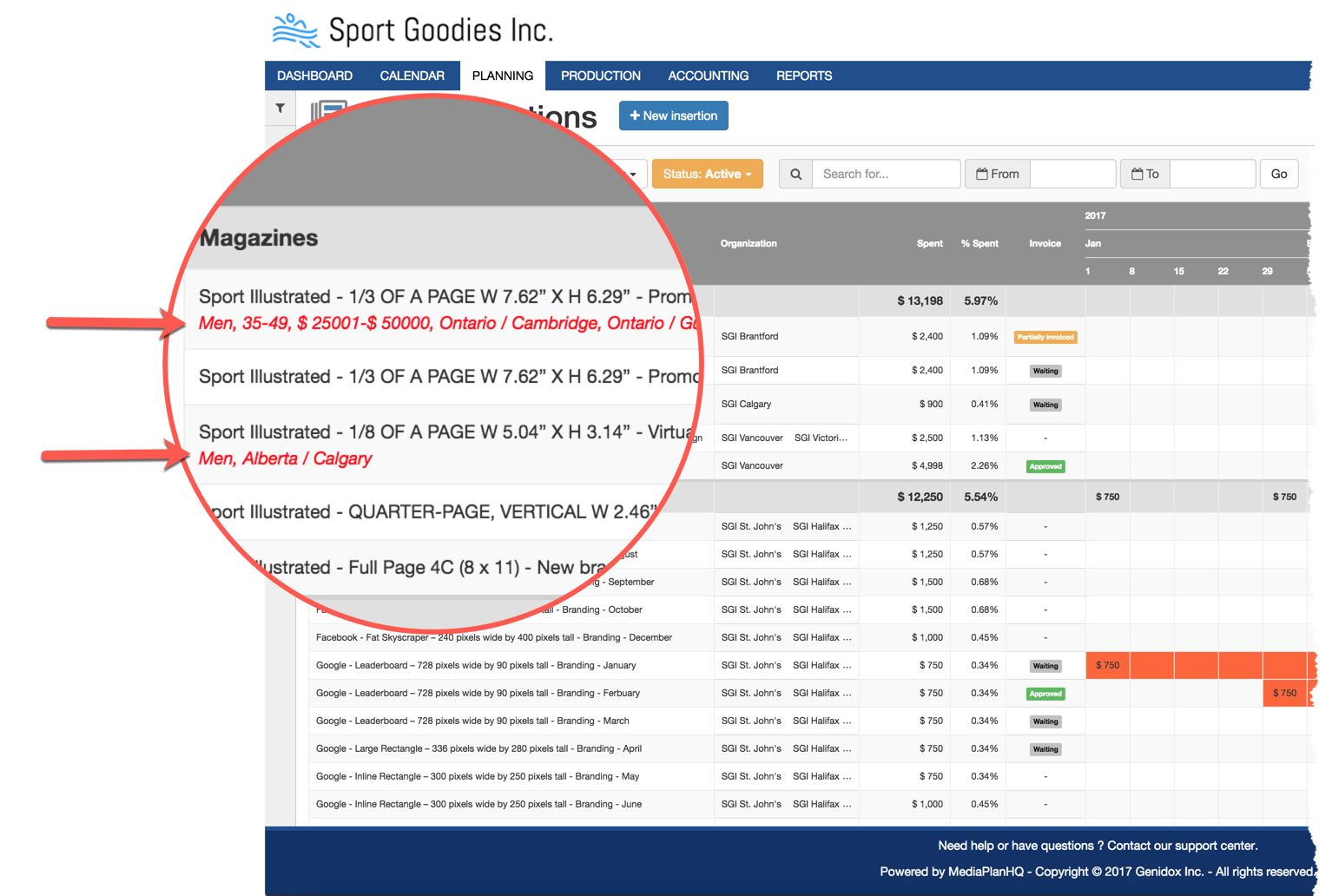
Task: Click the Sport Goodies wave logo
Action: coord(295,30)
